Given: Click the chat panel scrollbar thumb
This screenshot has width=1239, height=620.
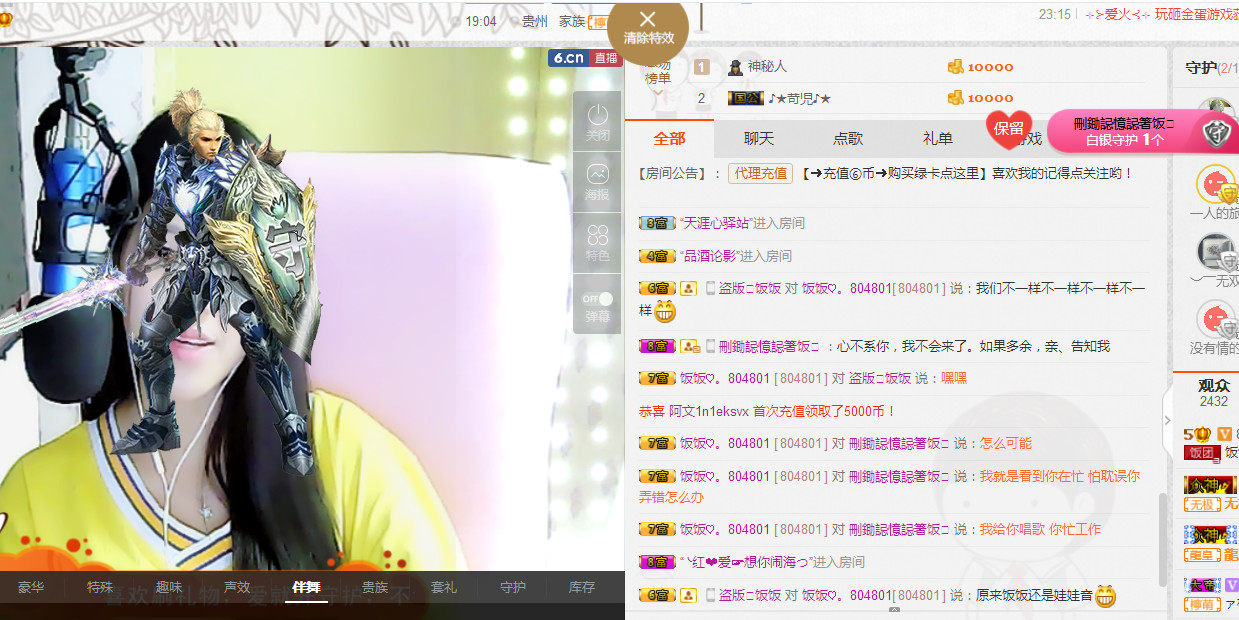Looking at the screenshot, I should (x=1161, y=540).
